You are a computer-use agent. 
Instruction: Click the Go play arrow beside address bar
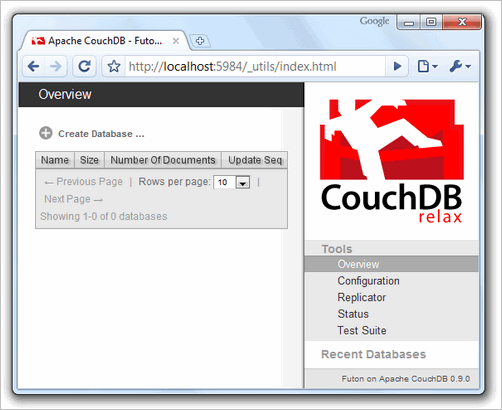pyautogui.click(x=397, y=66)
